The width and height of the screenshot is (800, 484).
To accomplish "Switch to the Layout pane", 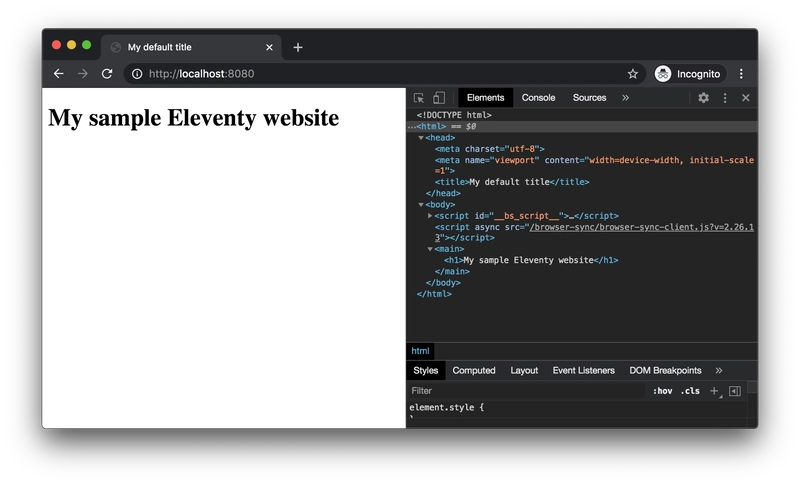I will point(524,371).
